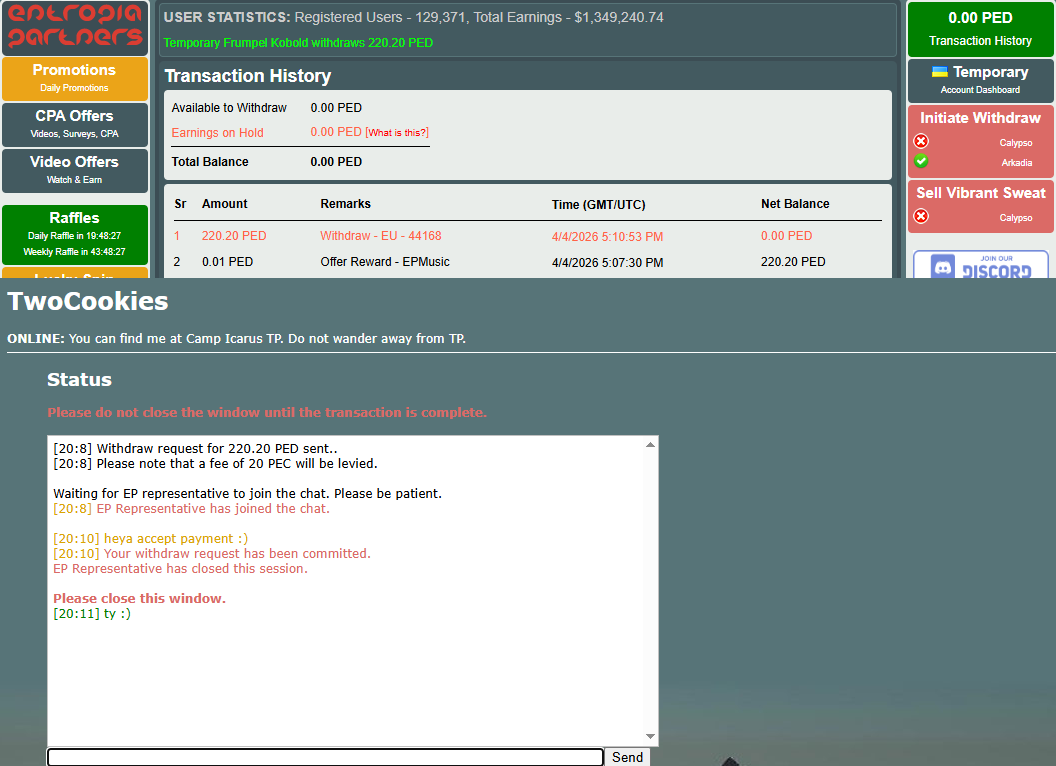Viewport: 1056px width, 766px height.
Task: Click the '0.01 PED' amount in row 2
Action: click(228, 261)
